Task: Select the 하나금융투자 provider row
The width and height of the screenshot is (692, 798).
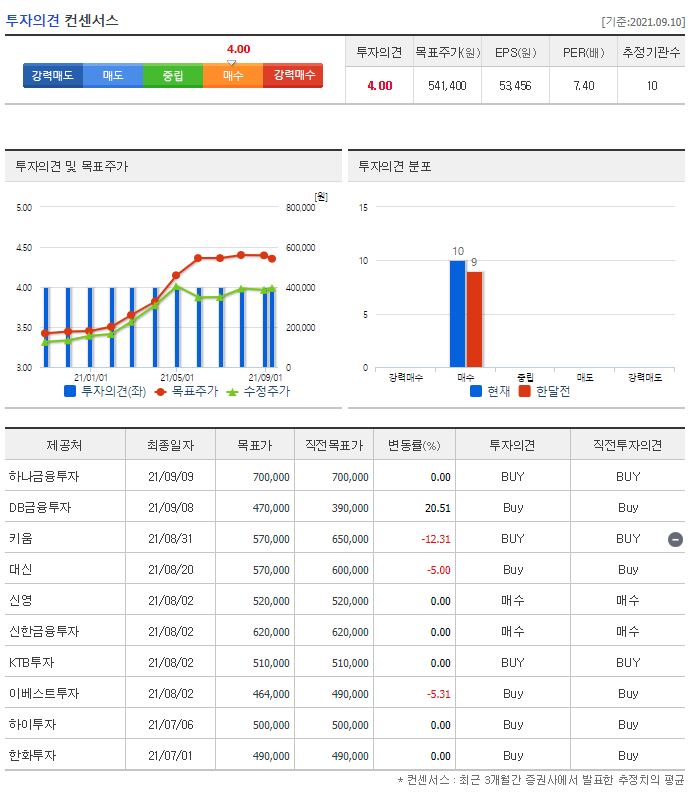Action: pos(345,477)
